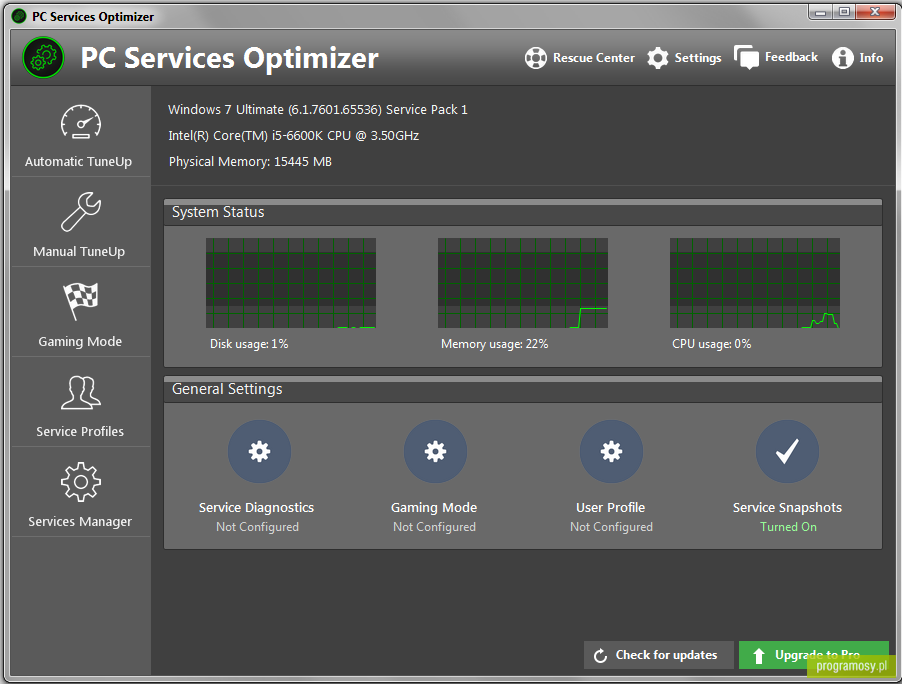This screenshot has width=902, height=684.
Task: Click the Turned On status text
Action: [788, 527]
